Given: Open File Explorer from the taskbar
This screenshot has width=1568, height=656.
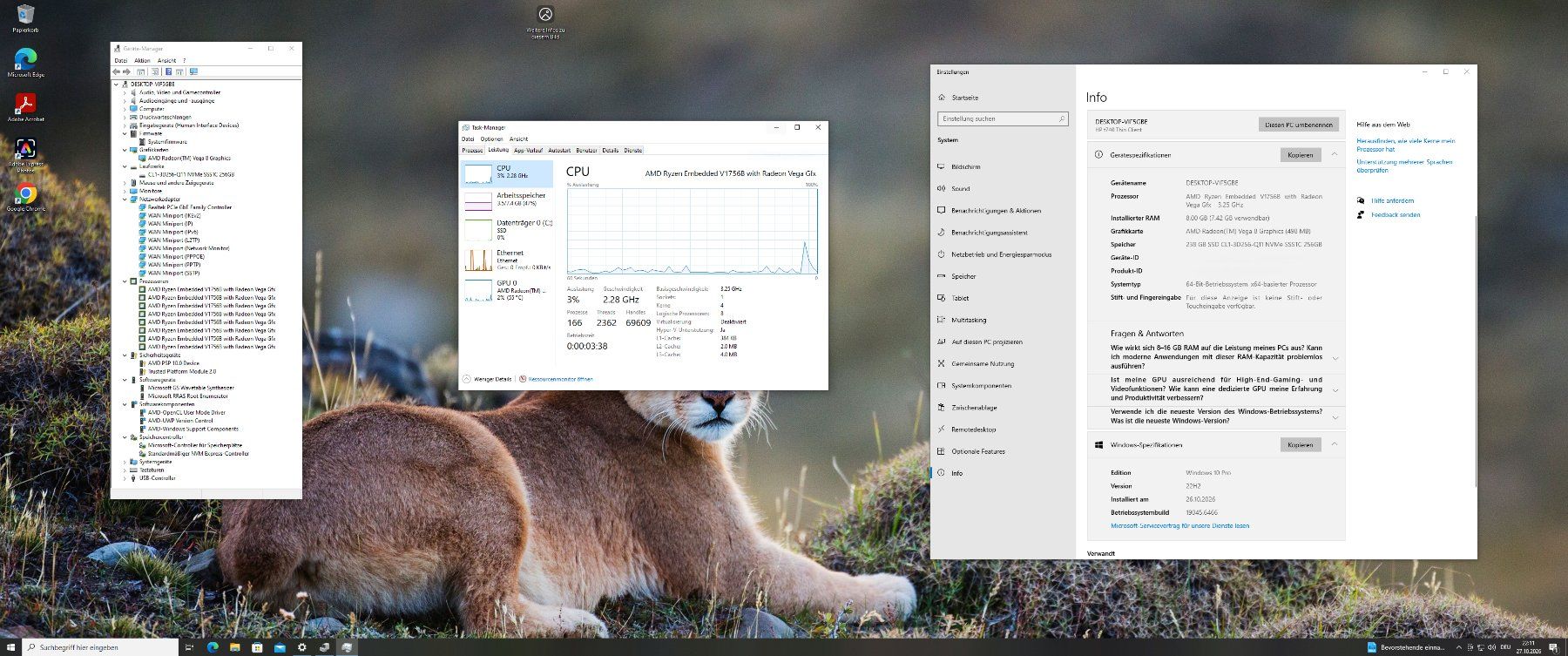Looking at the screenshot, I should 234,647.
